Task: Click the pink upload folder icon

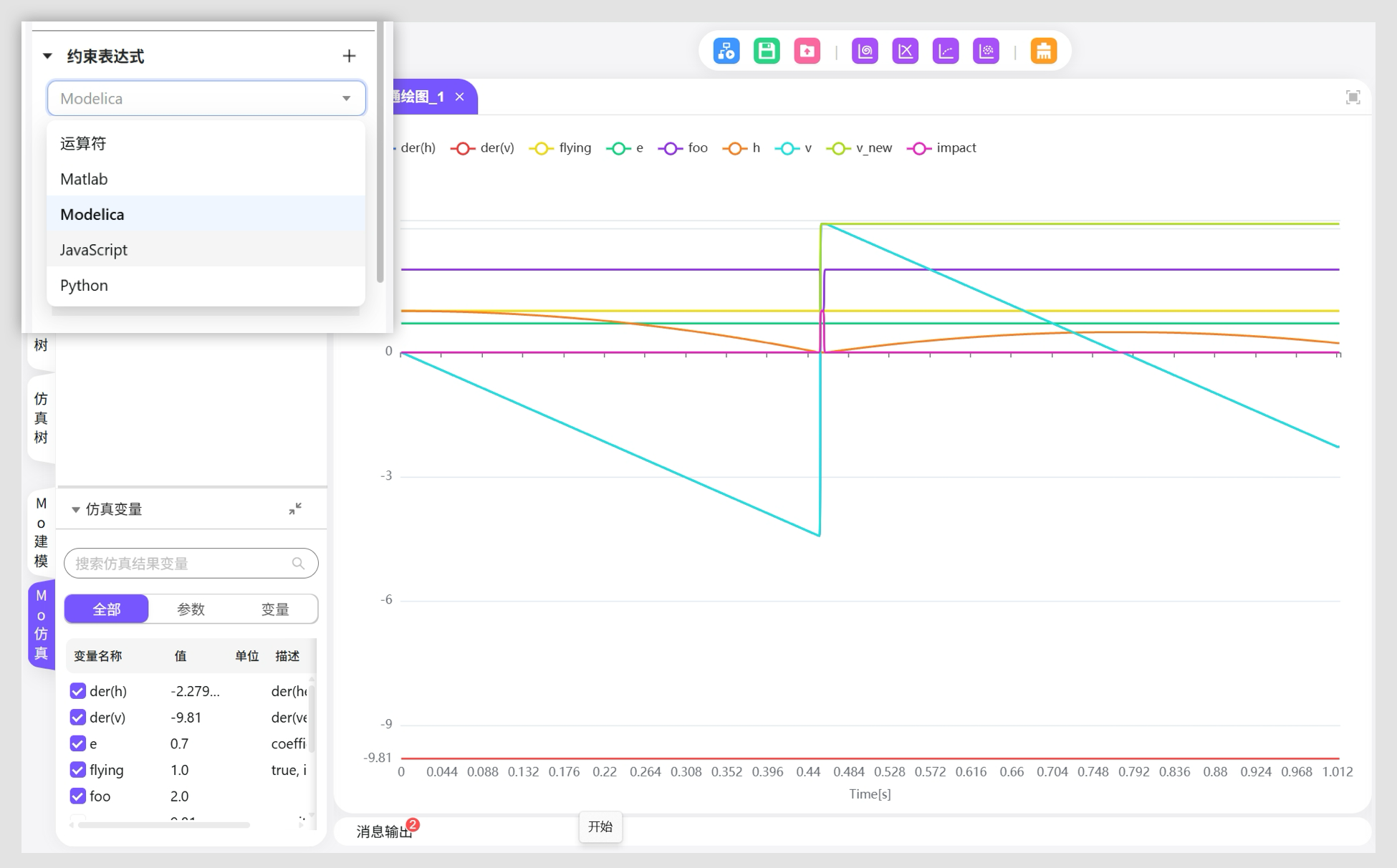Action: tap(807, 51)
